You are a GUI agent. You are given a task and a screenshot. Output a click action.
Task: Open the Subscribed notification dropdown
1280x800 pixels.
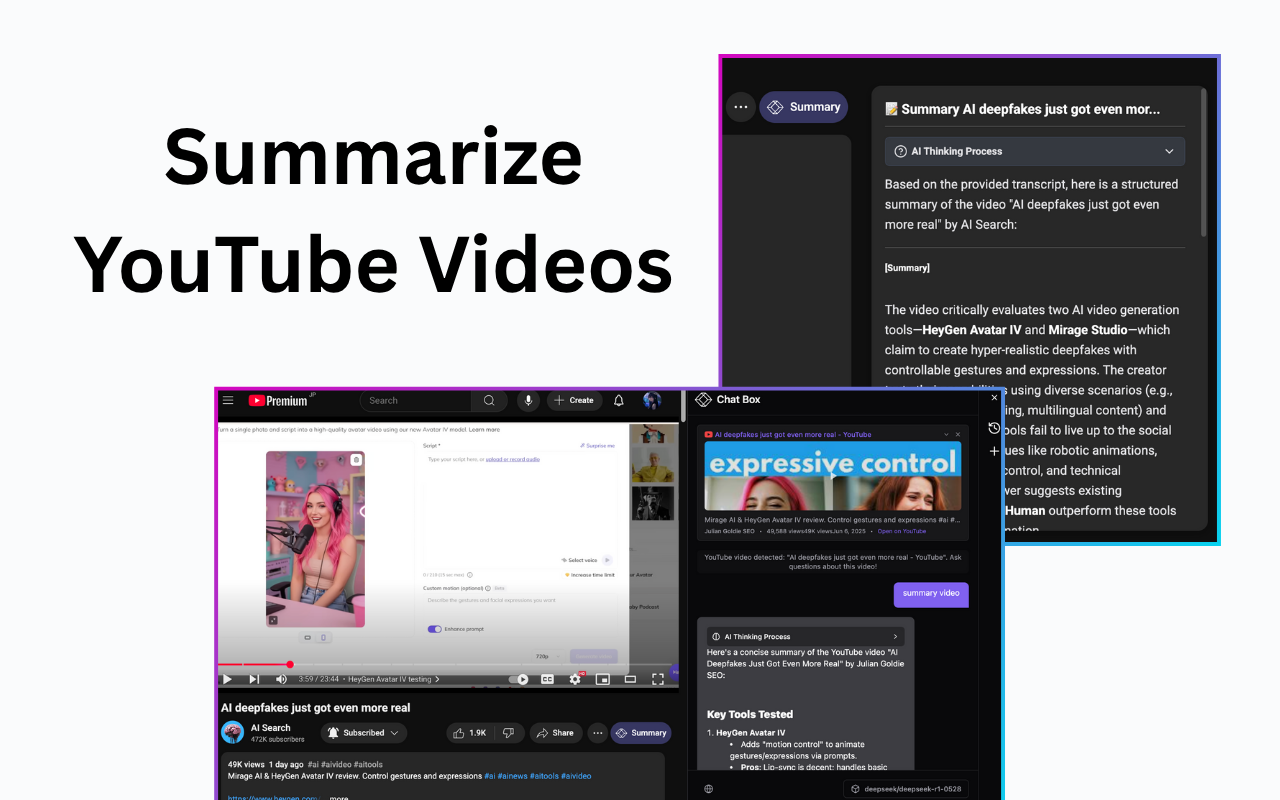(364, 733)
